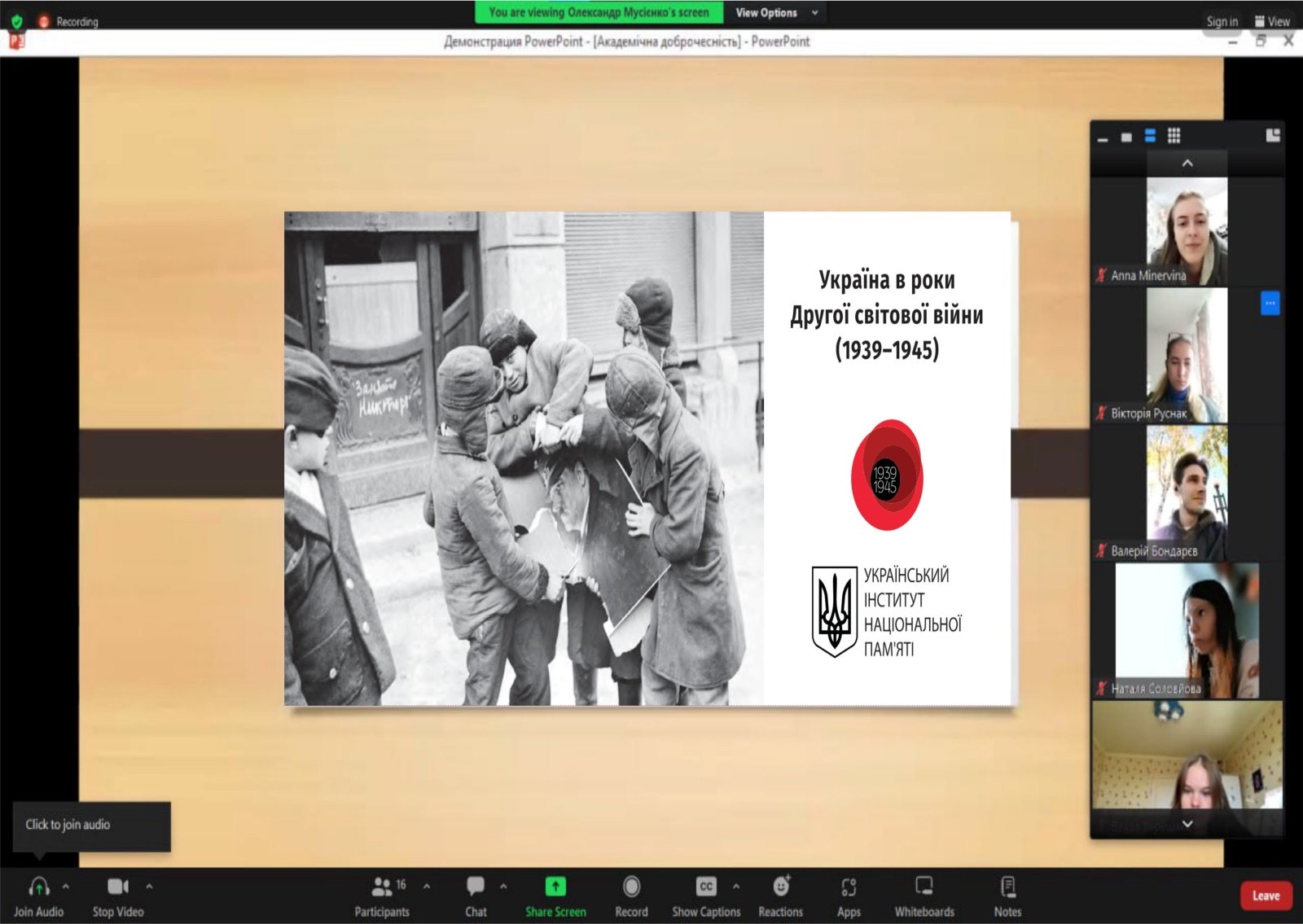Click Sign in at top right

click(1222, 21)
